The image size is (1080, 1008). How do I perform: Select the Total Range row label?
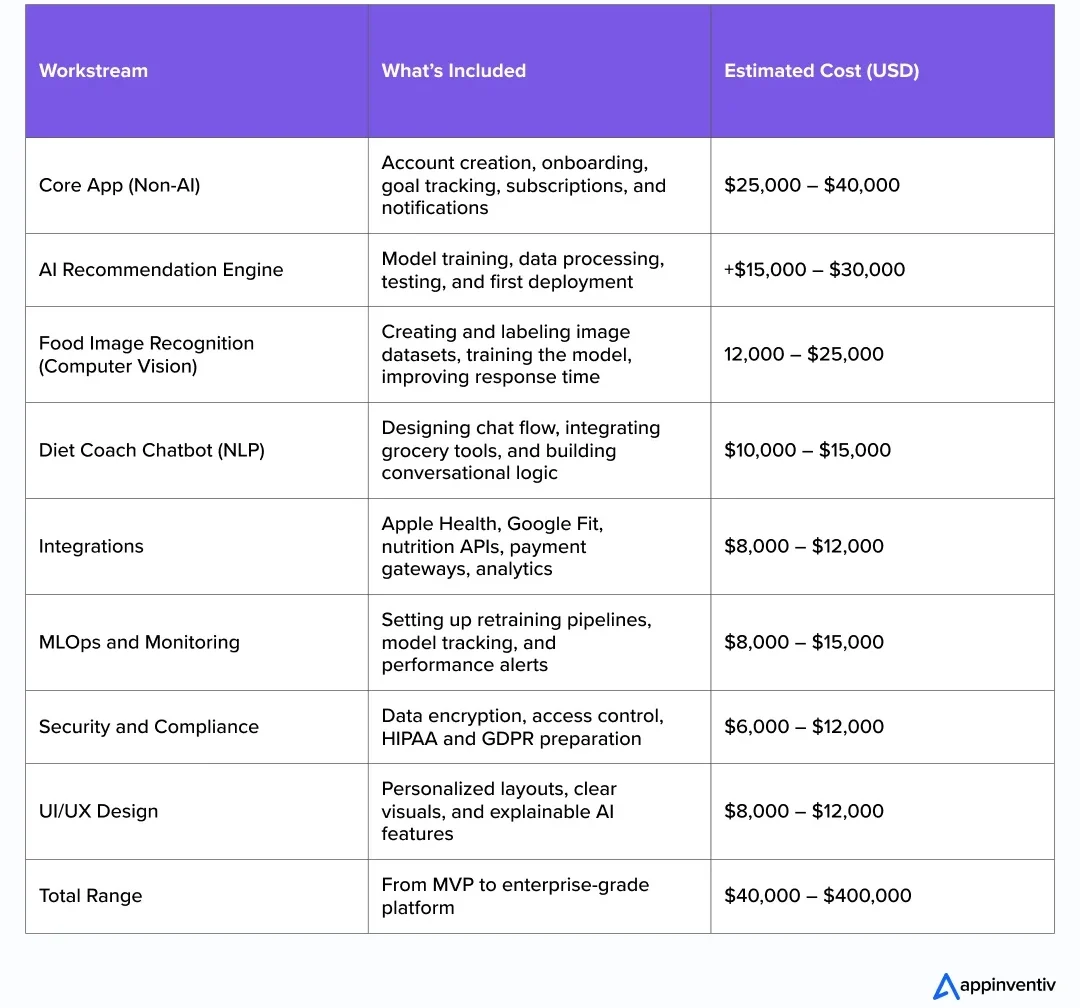[x=90, y=896]
